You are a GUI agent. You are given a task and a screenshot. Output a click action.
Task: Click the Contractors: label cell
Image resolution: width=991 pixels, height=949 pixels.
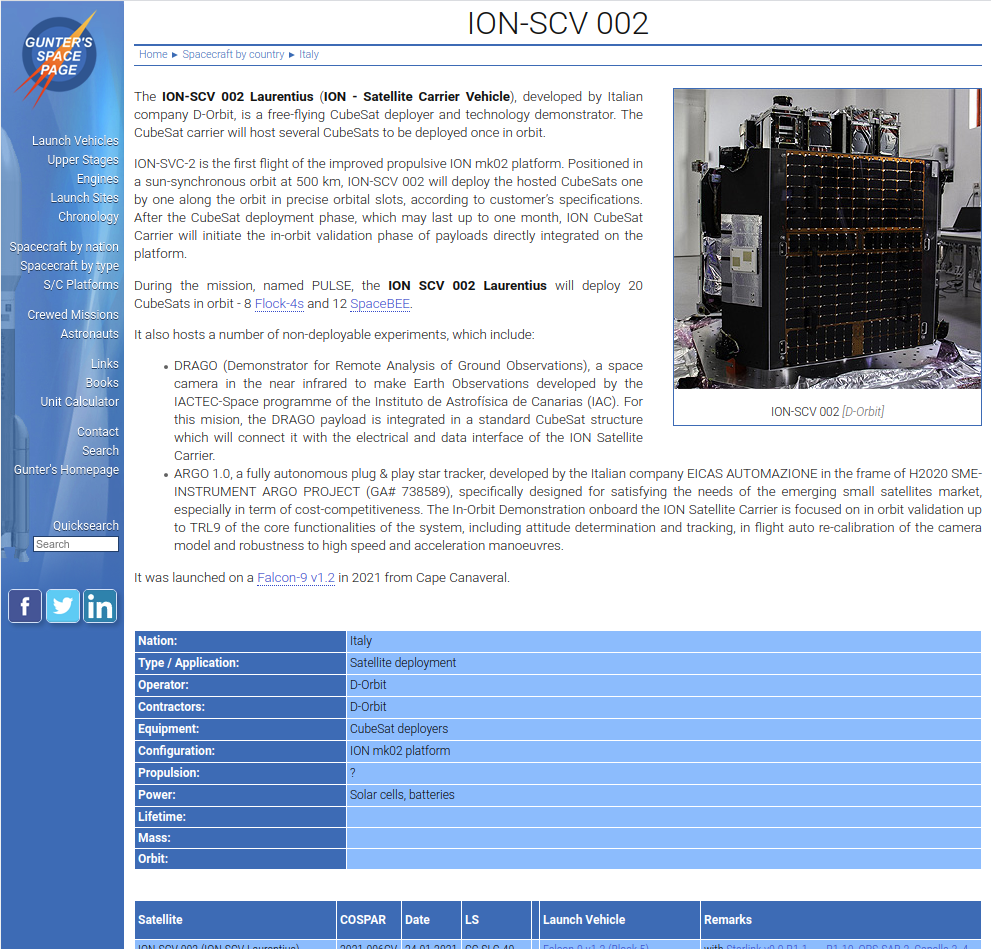(240, 707)
